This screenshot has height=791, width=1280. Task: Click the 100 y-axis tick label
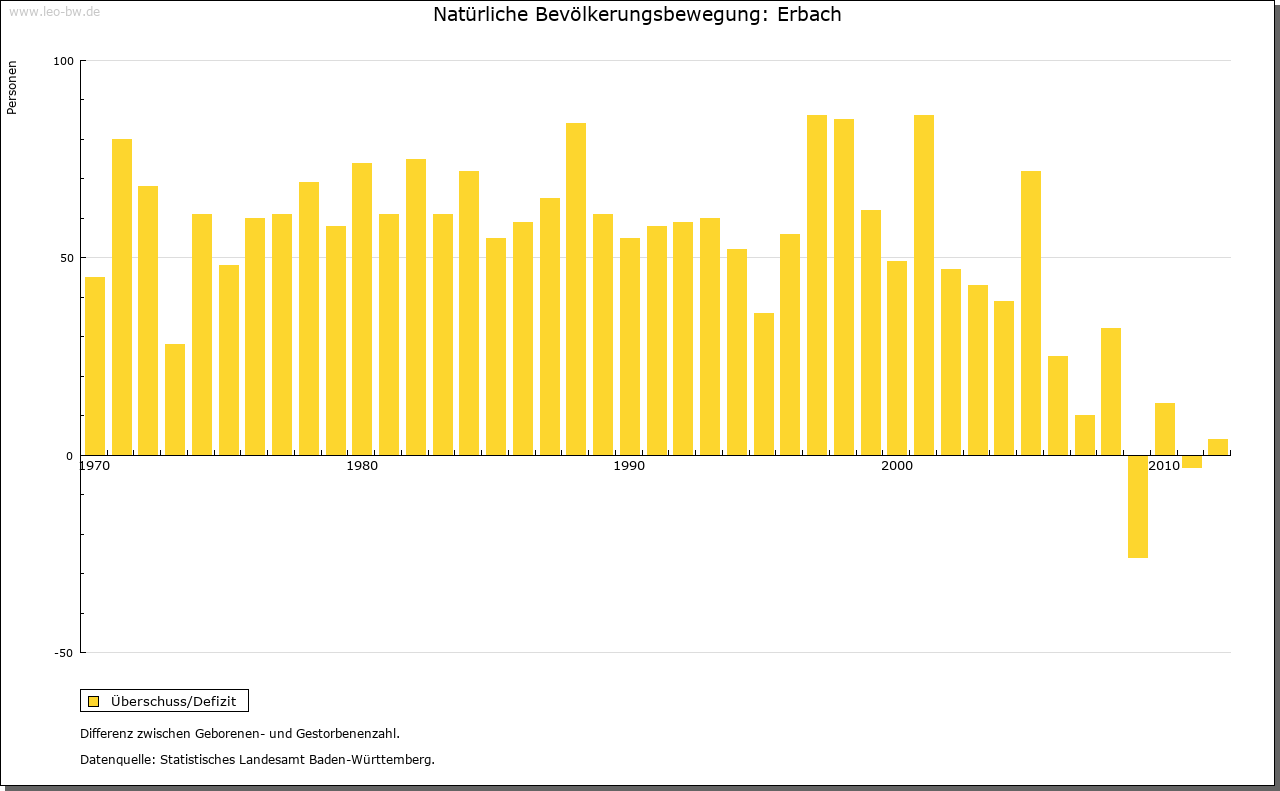64,61
